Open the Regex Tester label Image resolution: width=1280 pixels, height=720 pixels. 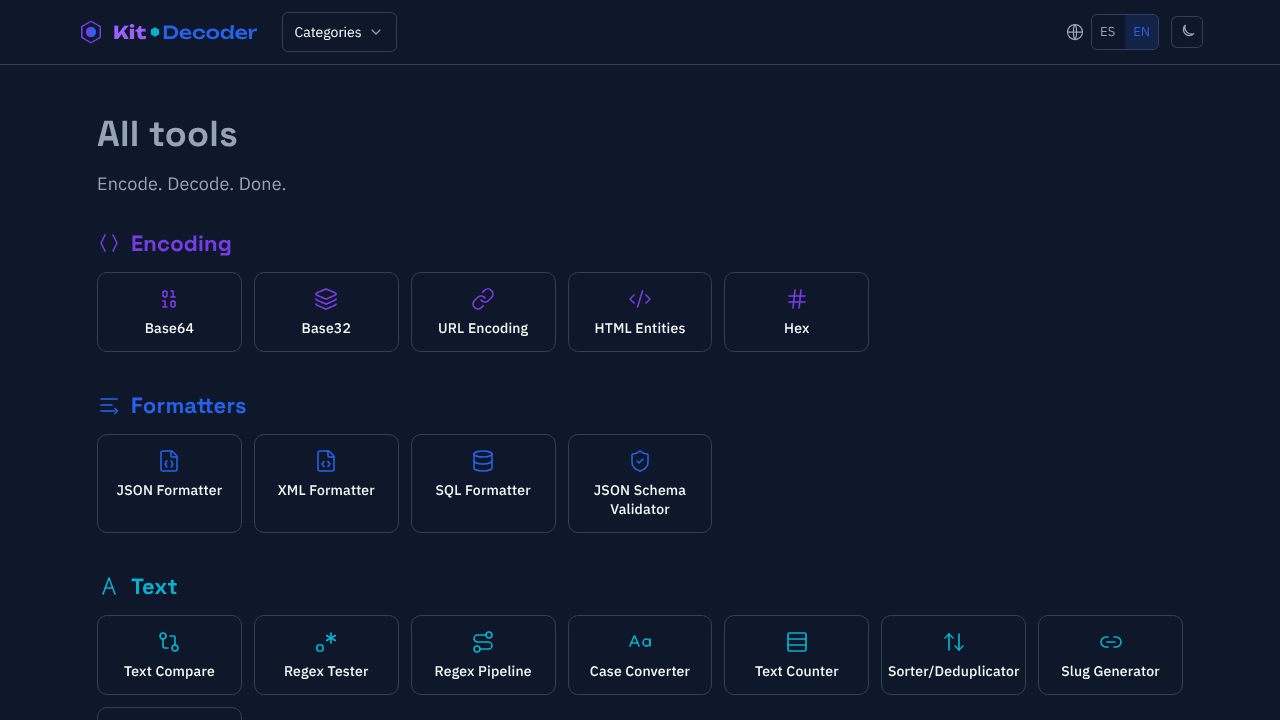pos(326,671)
